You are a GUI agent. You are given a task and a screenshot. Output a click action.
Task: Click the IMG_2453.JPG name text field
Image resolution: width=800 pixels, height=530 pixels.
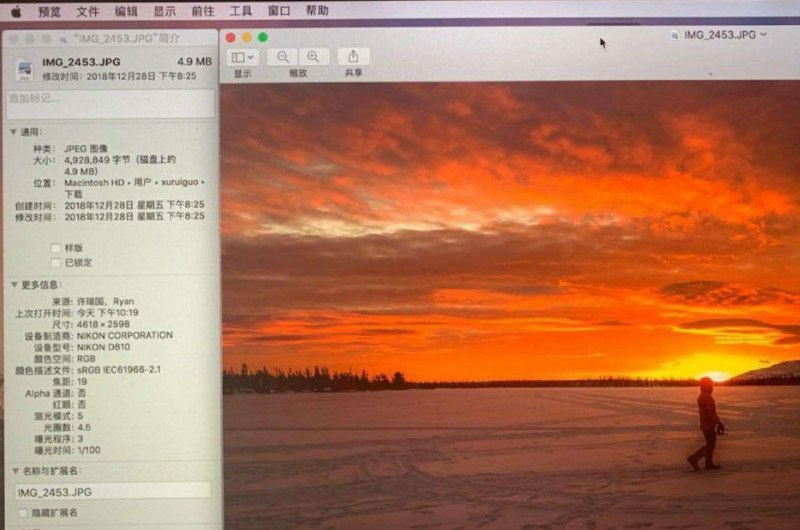click(x=113, y=492)
